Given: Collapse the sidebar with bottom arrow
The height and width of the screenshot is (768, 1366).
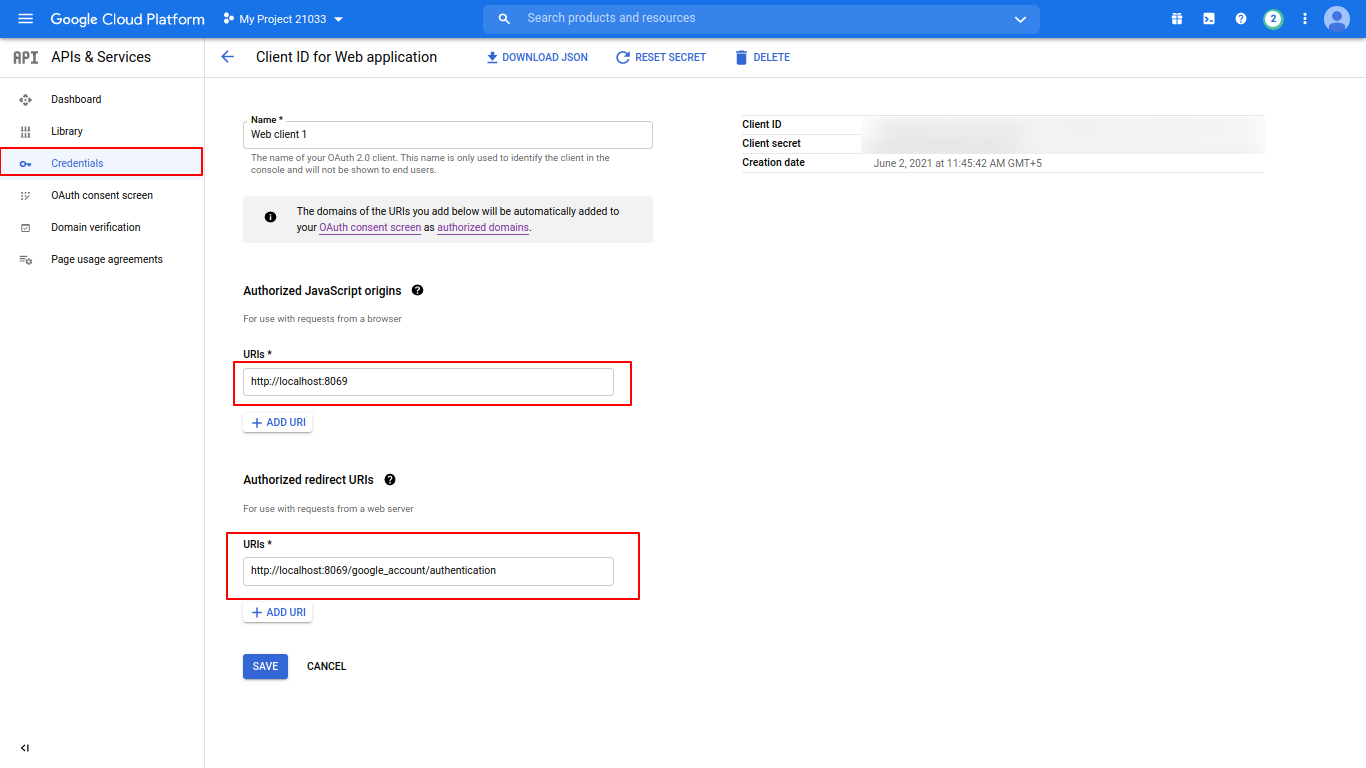Looking at the screenshot, I should pyautogui.click(x=25, y=748).
